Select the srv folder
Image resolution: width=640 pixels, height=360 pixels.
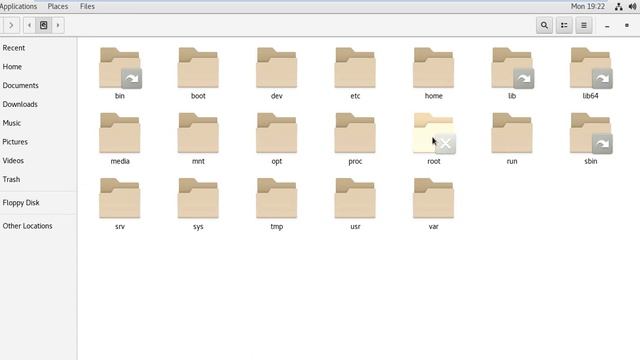[x=120, y=198]
